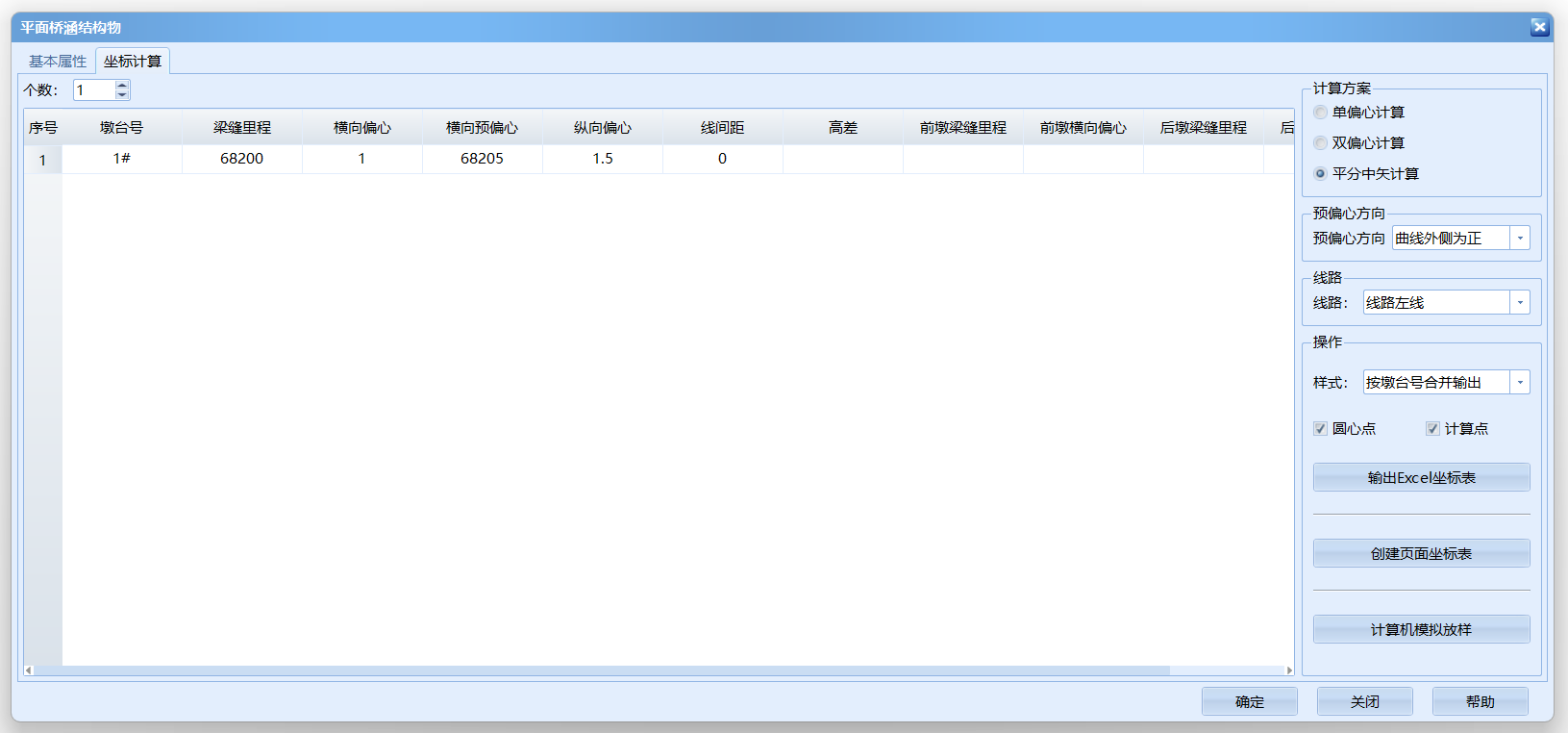1568x733 pixels.
Task: Close the 平面桥涵结构物 dialog window
Action: 1539,27
